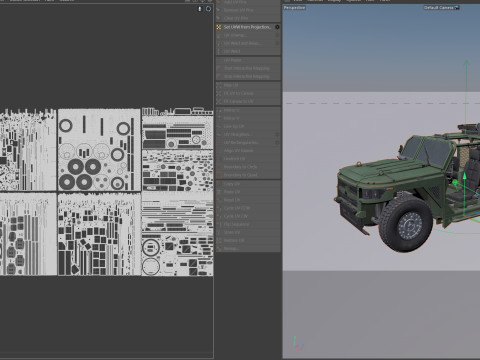Choose Store UV menu entry

point(248,232)
